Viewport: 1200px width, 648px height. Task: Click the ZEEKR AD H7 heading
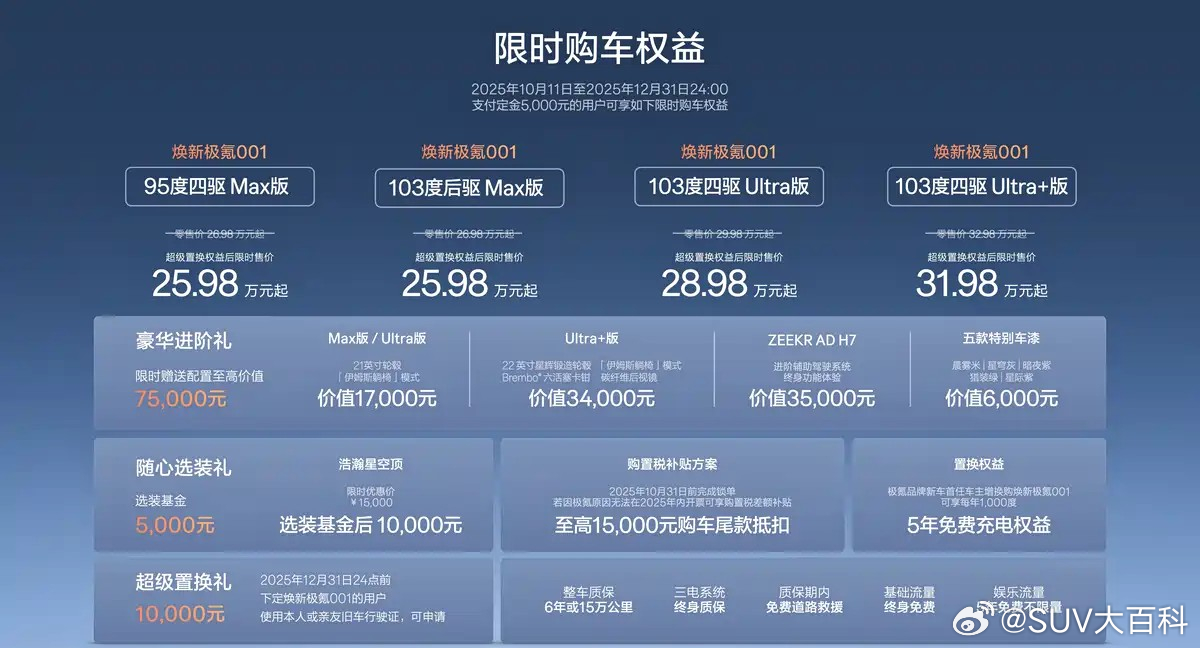click(812, 339)
